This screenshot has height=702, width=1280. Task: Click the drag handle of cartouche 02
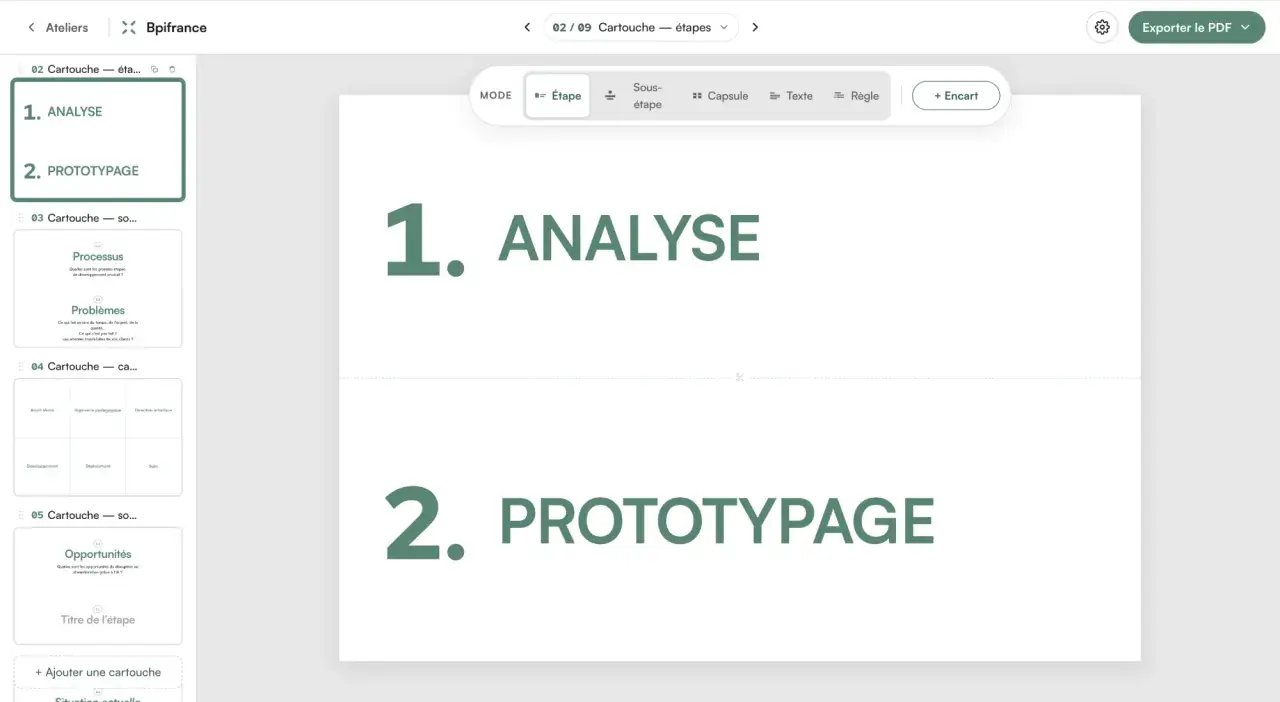[21, 69]
